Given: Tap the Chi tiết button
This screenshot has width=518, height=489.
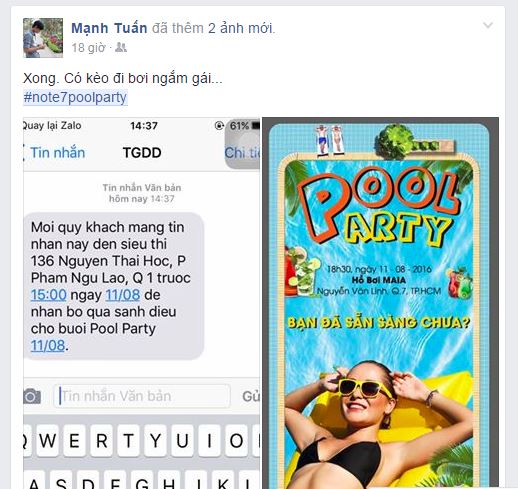Looking at the screenshot, I should (242, 153).
